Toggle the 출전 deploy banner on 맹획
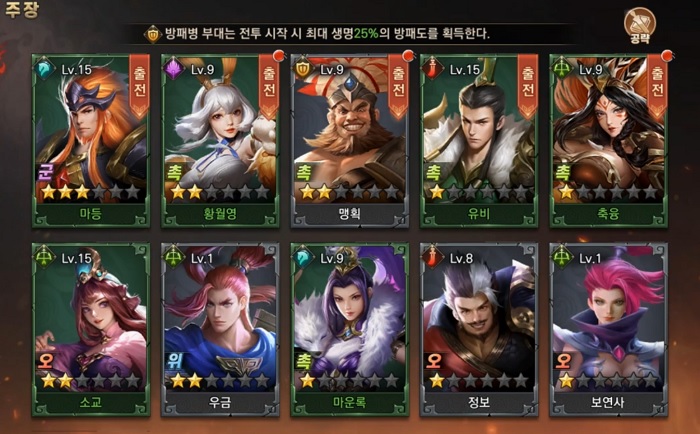The width and height of the screenshot is (700, 434). pos(398,86)
